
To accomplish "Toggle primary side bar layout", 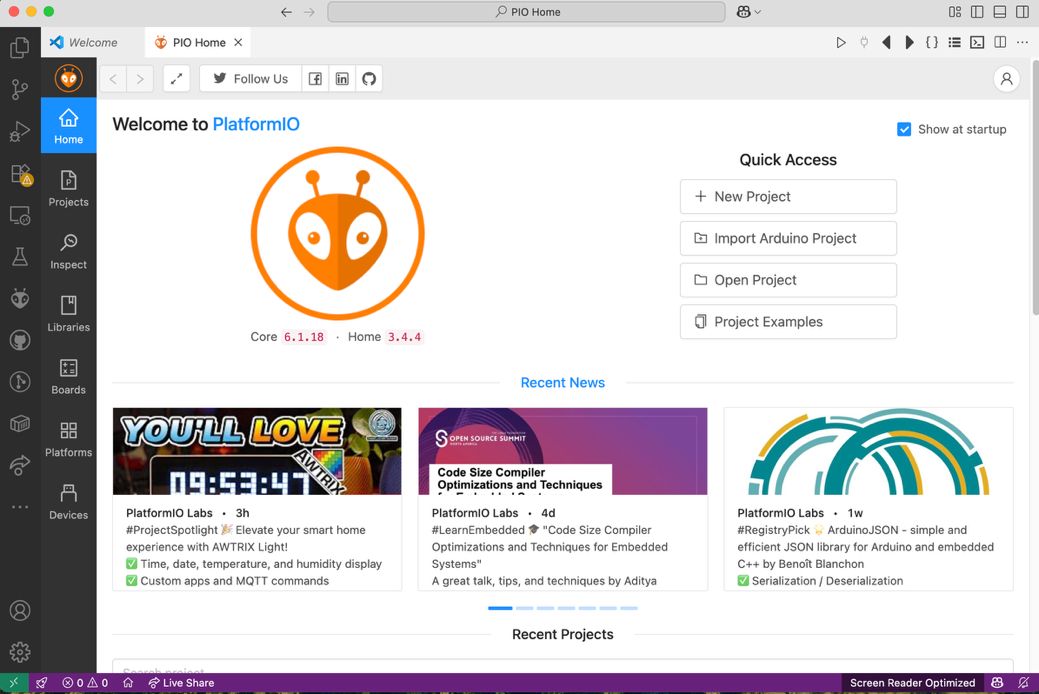I will (977, 12).
